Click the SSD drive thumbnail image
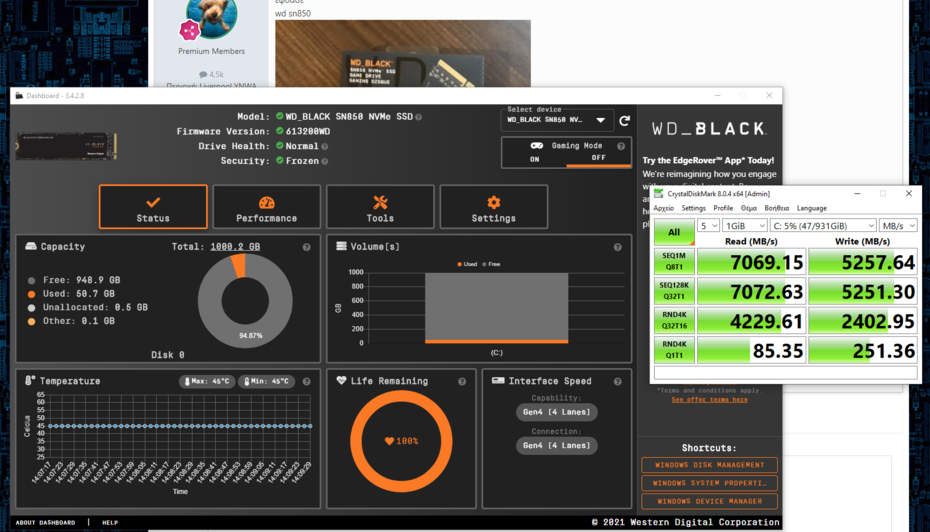This screenshot has height=532, width=930. [66, 146]
